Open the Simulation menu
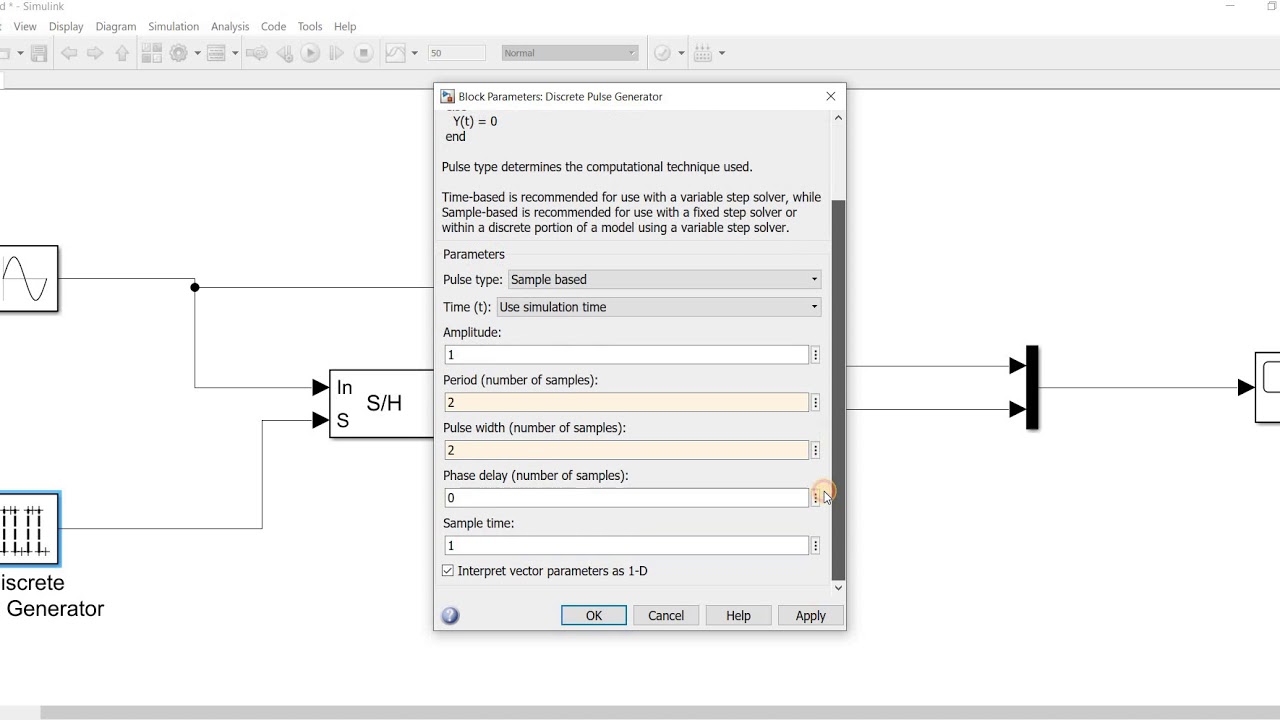Screen dimensions: 1280x720 pos(173,26)
